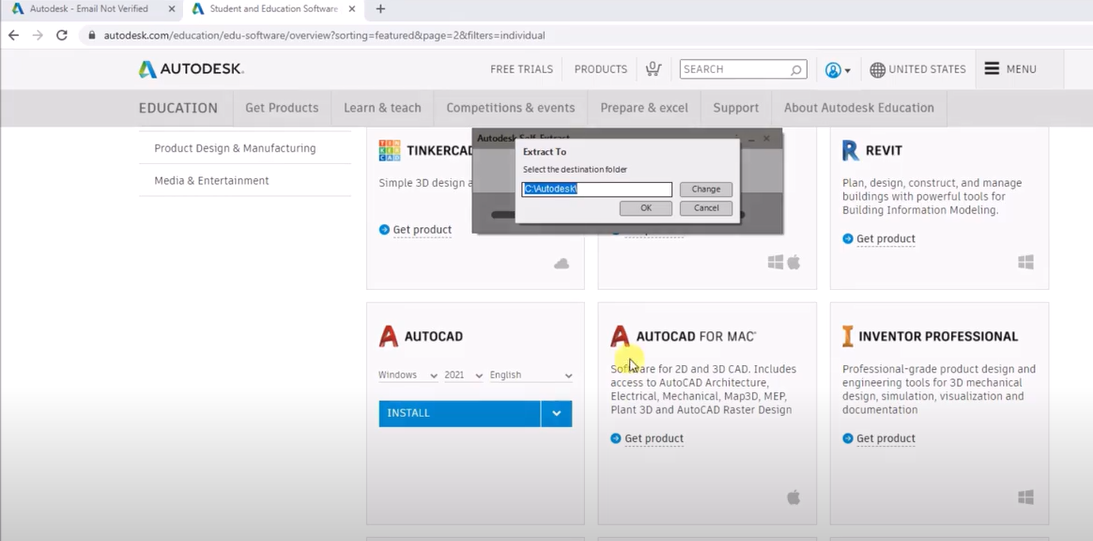Click the browser forward arrow
Image resolution: width=1093 pixels, height=541 pixels.
tap(38, 35)
